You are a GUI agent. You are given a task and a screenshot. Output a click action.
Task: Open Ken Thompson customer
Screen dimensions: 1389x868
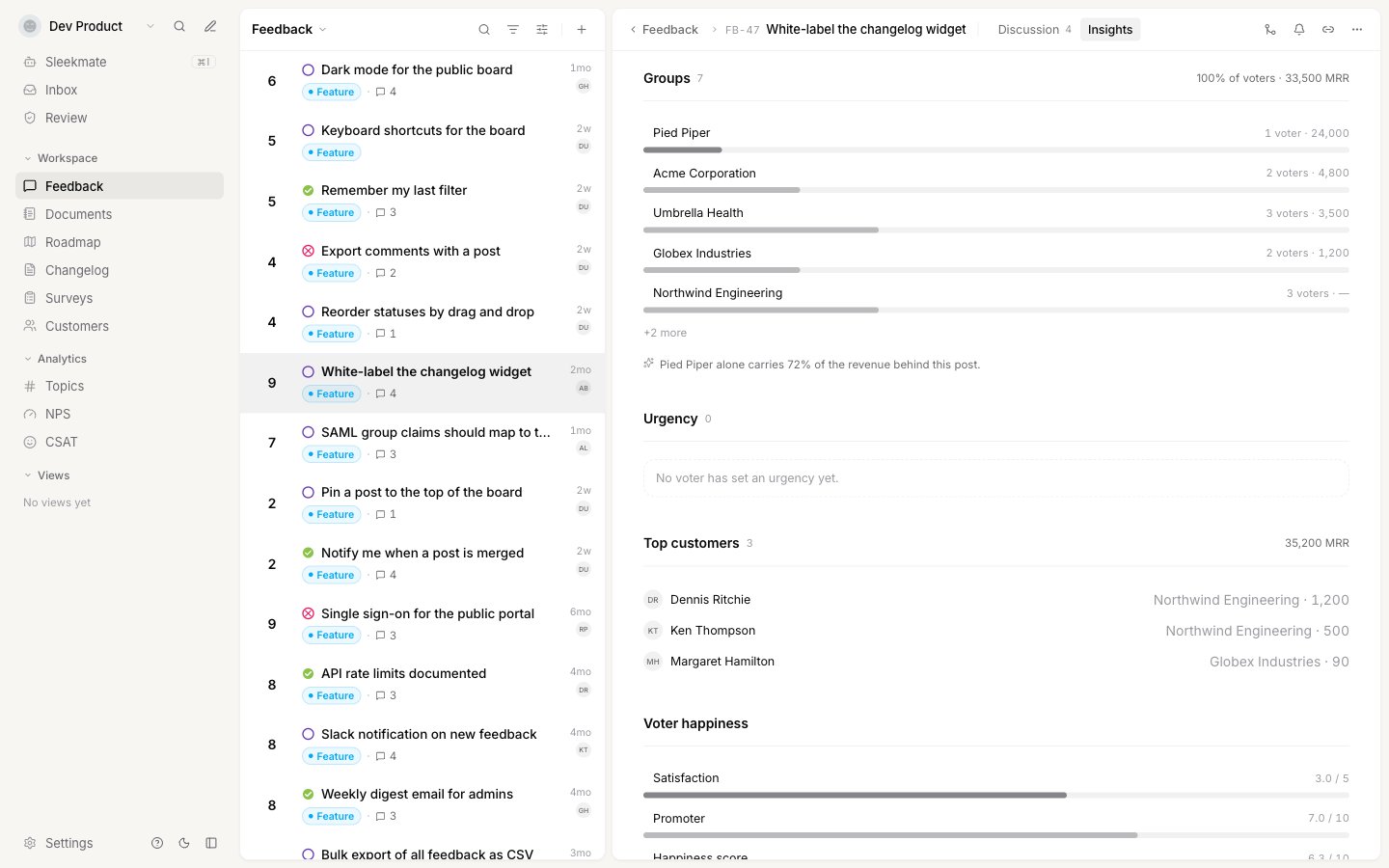point(996,631)
